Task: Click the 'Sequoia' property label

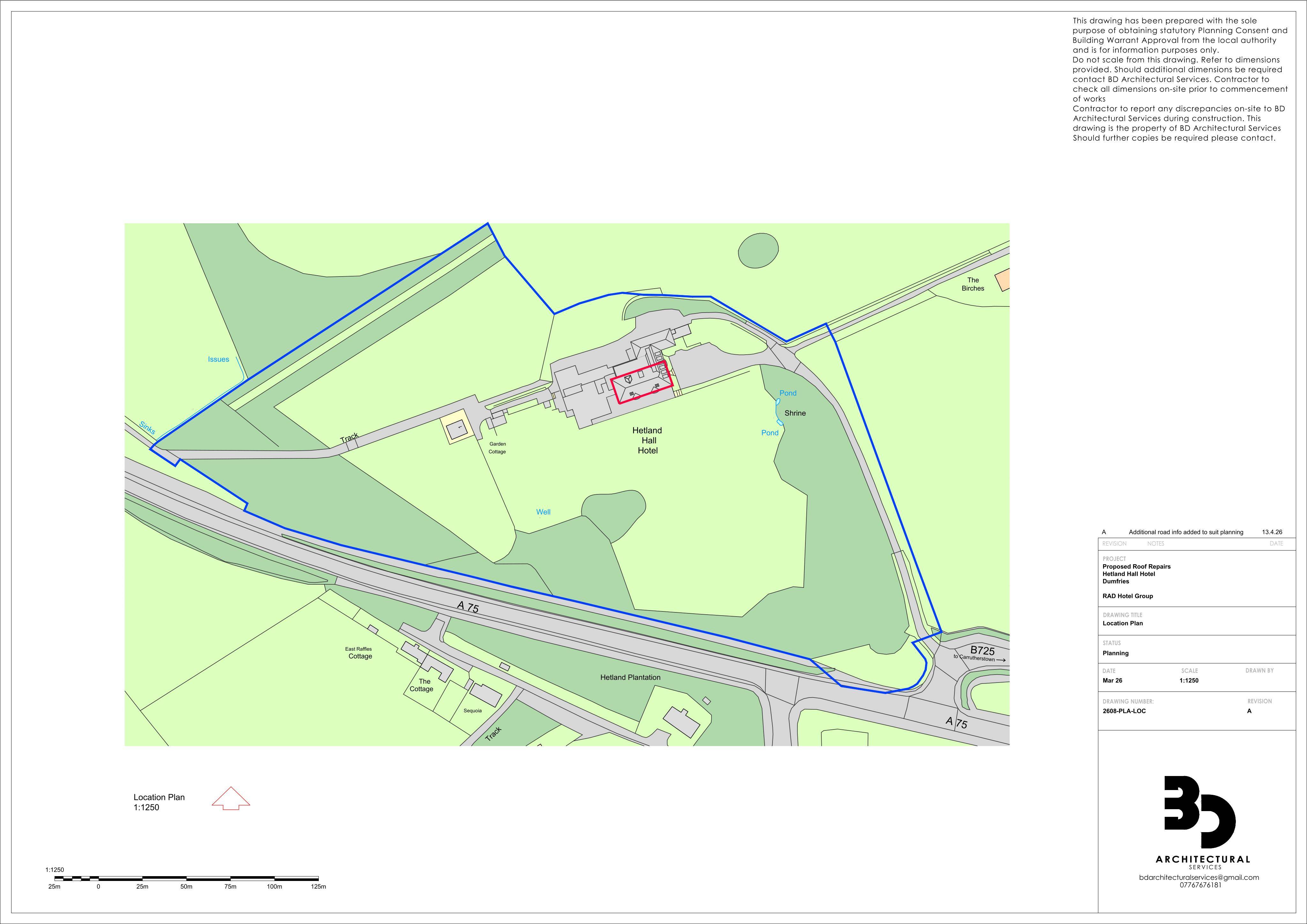Action: [473, 711]
